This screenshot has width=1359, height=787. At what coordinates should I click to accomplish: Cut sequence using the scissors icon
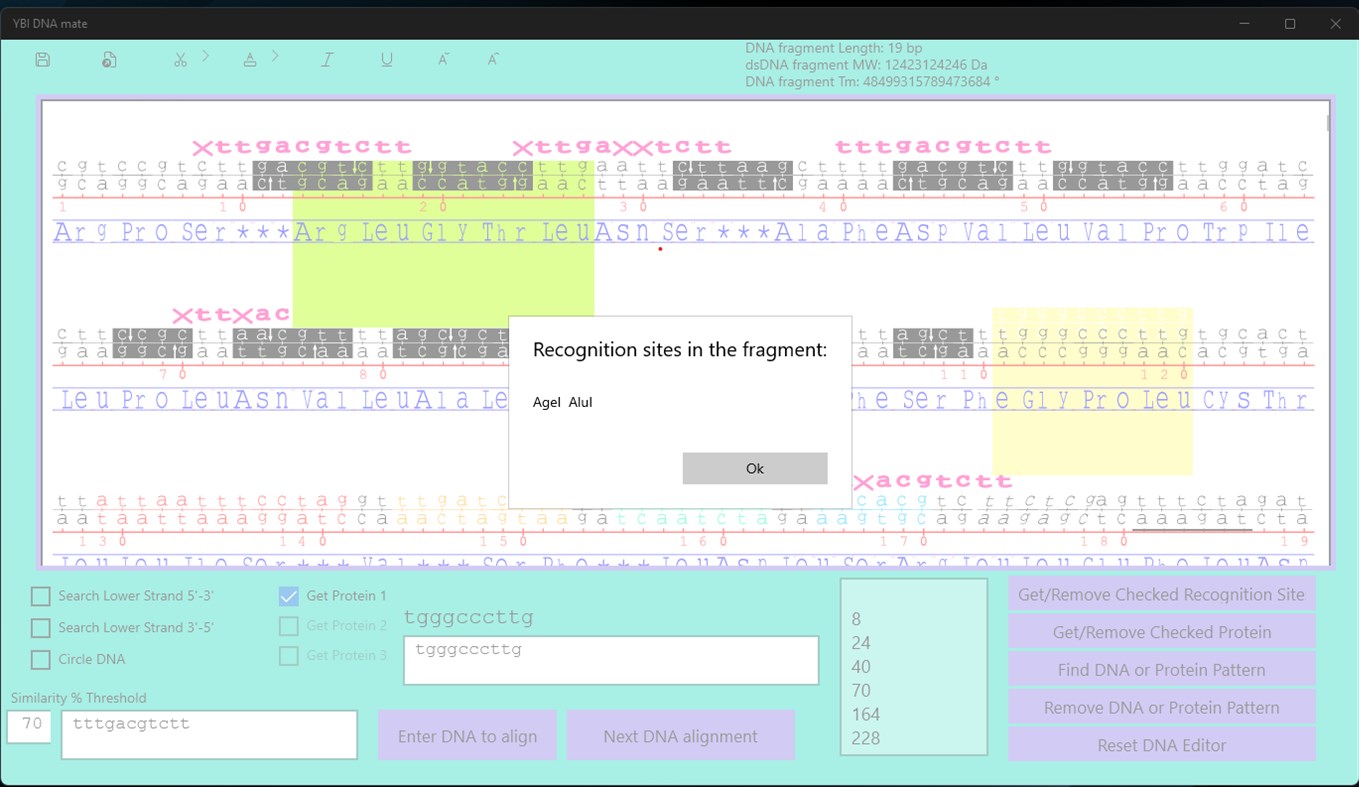(180, 60)
